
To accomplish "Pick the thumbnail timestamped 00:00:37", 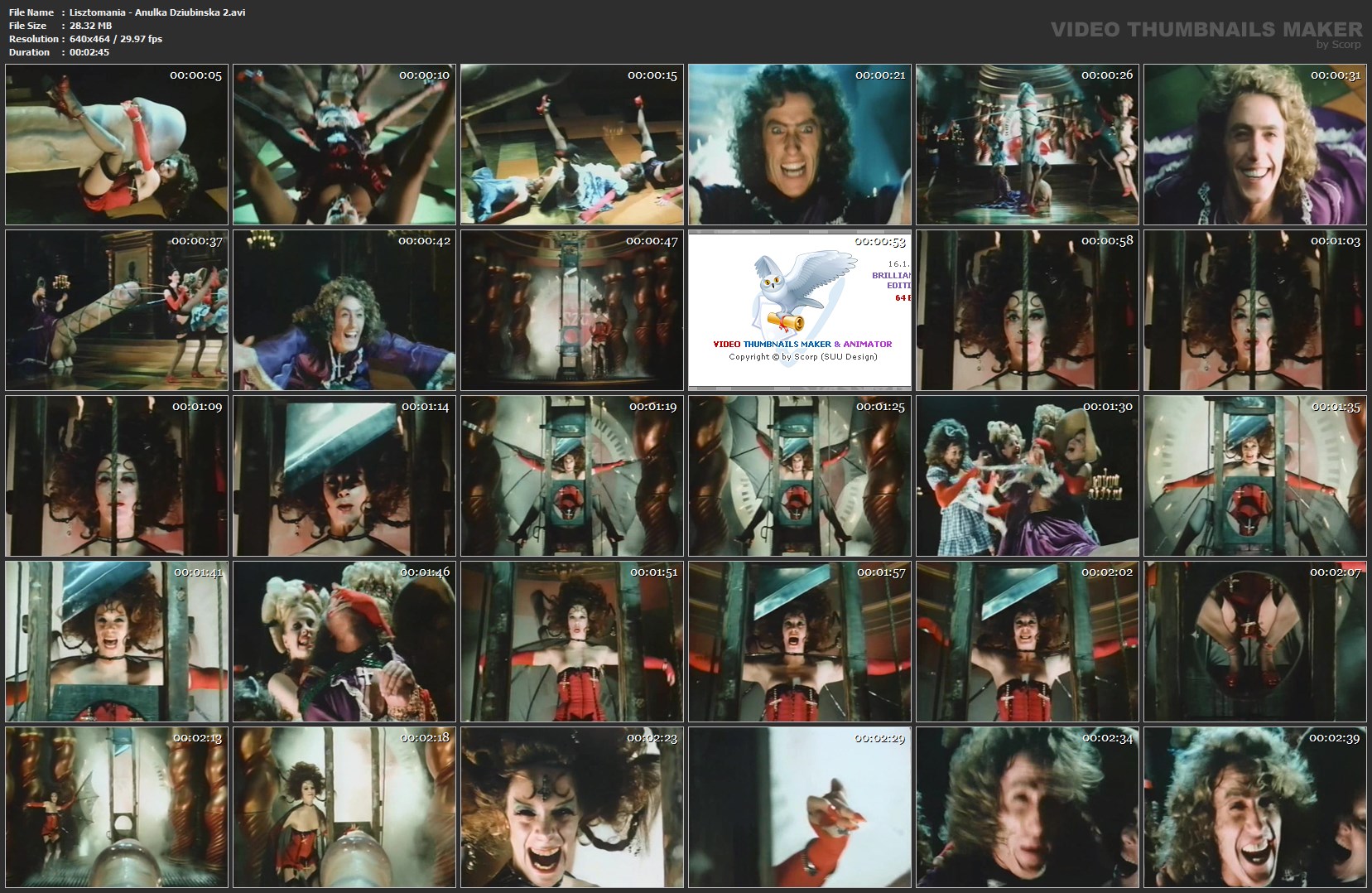I will (117, 310).
